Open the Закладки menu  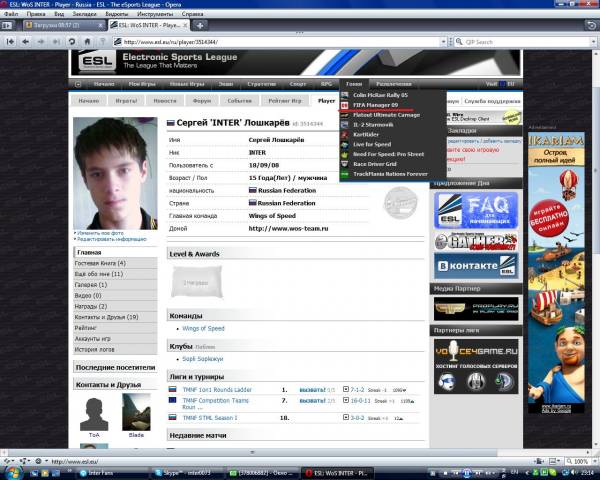[85, 14]
